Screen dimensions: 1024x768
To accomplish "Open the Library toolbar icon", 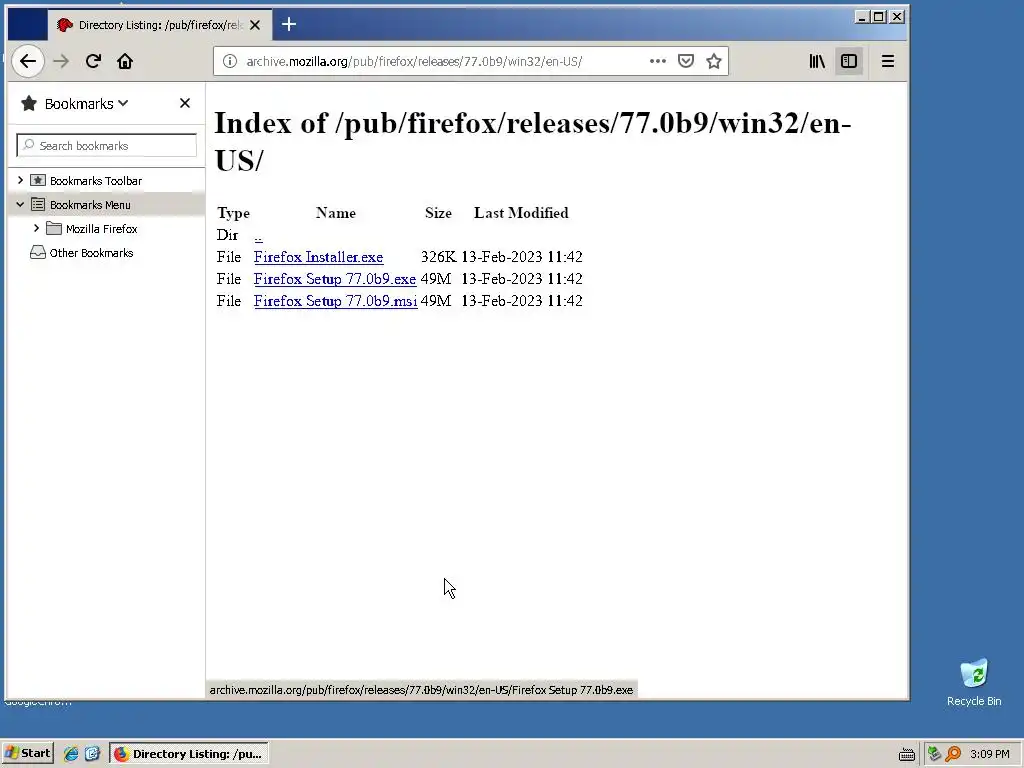I will [817, 61].
